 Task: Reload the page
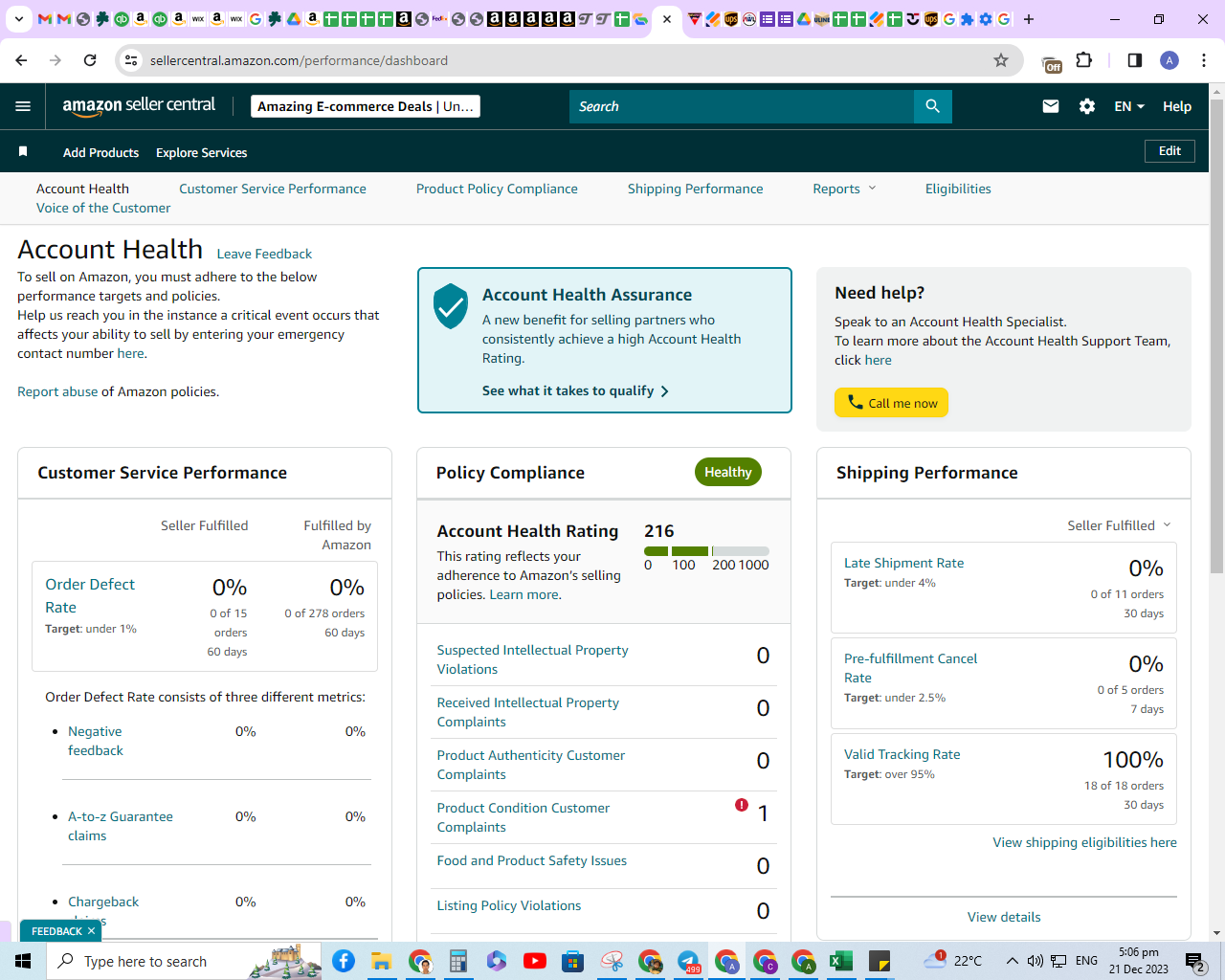[90, 60]
